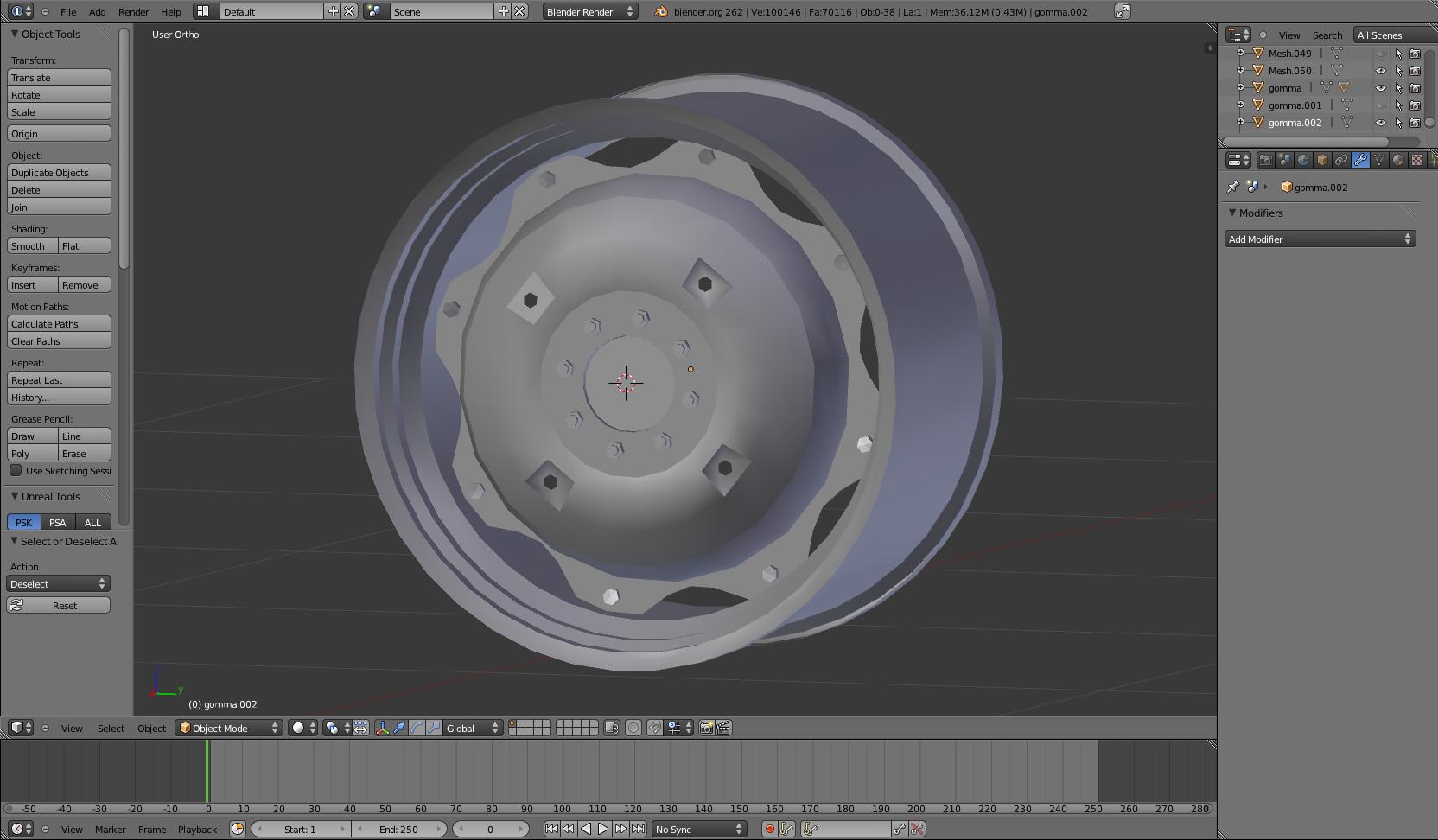Image resolution: width=1438 pixels, height=840 pixels.
Task: Toggle automatic keyframe record button
Action: pyautogui.click(x=769, y=829)
